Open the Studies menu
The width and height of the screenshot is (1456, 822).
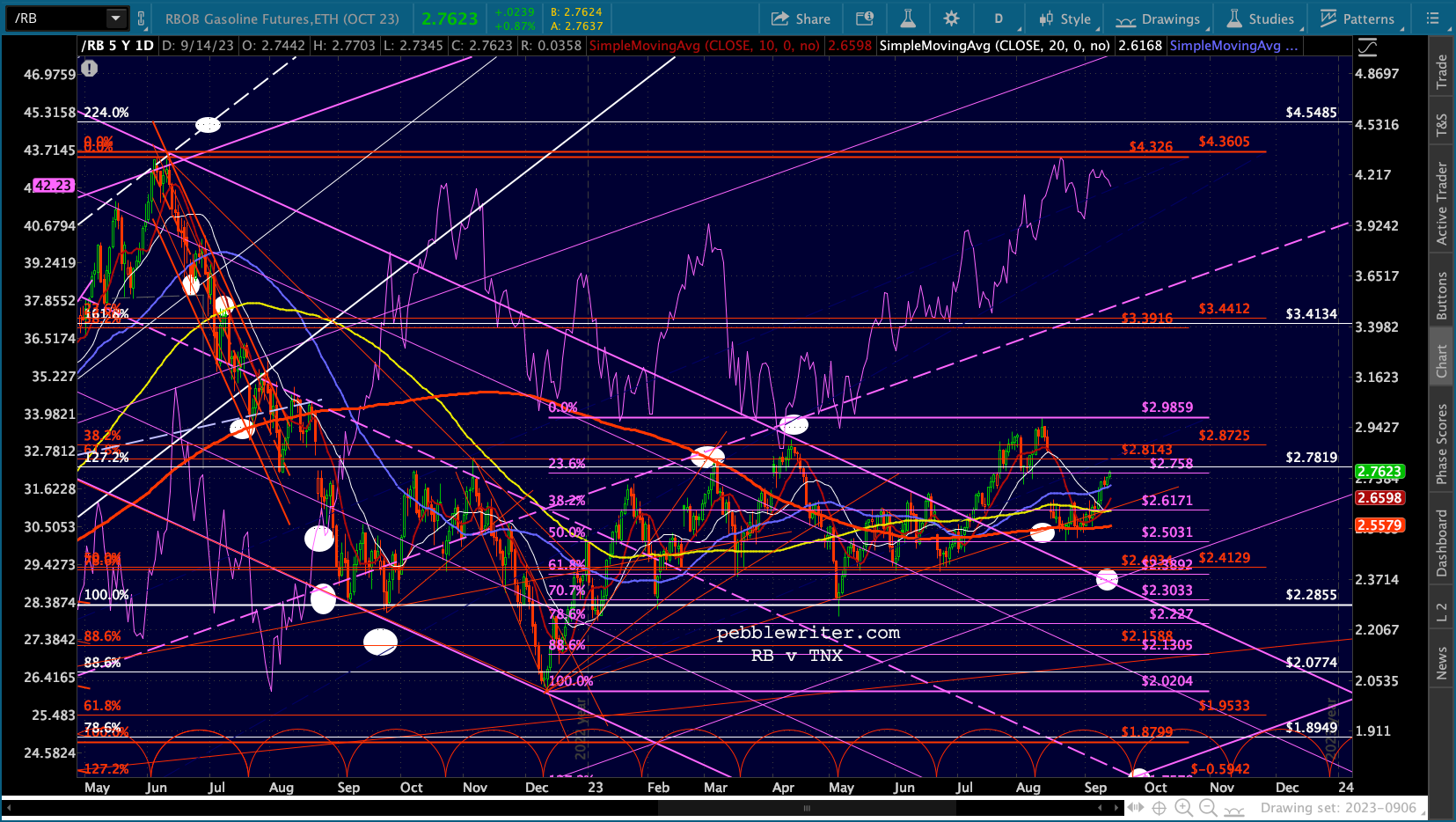[1261, 18]
